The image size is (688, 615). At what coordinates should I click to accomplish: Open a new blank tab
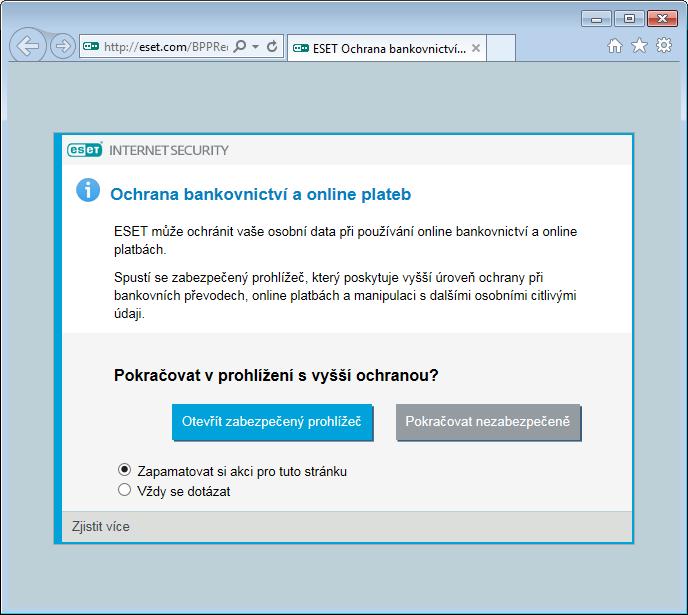pos(501,48)
